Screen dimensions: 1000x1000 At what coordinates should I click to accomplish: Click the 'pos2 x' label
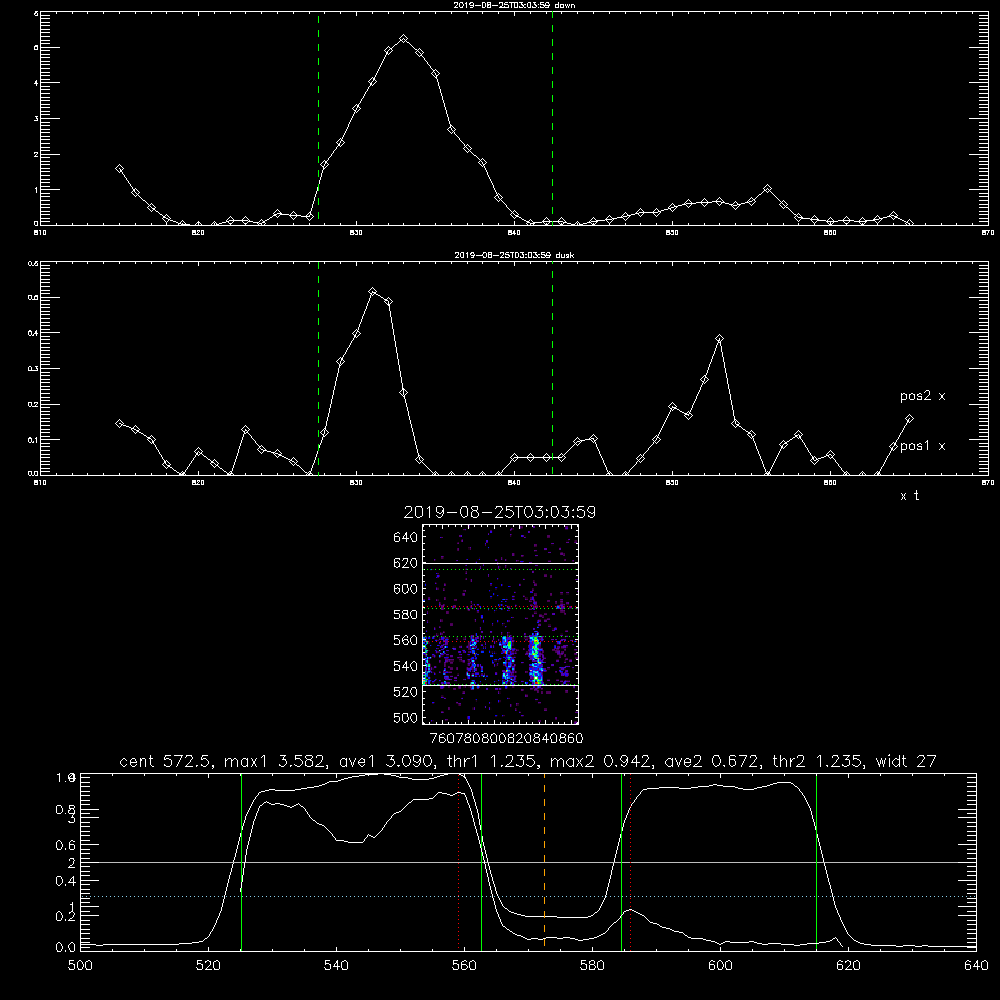(x=922, y=396)
